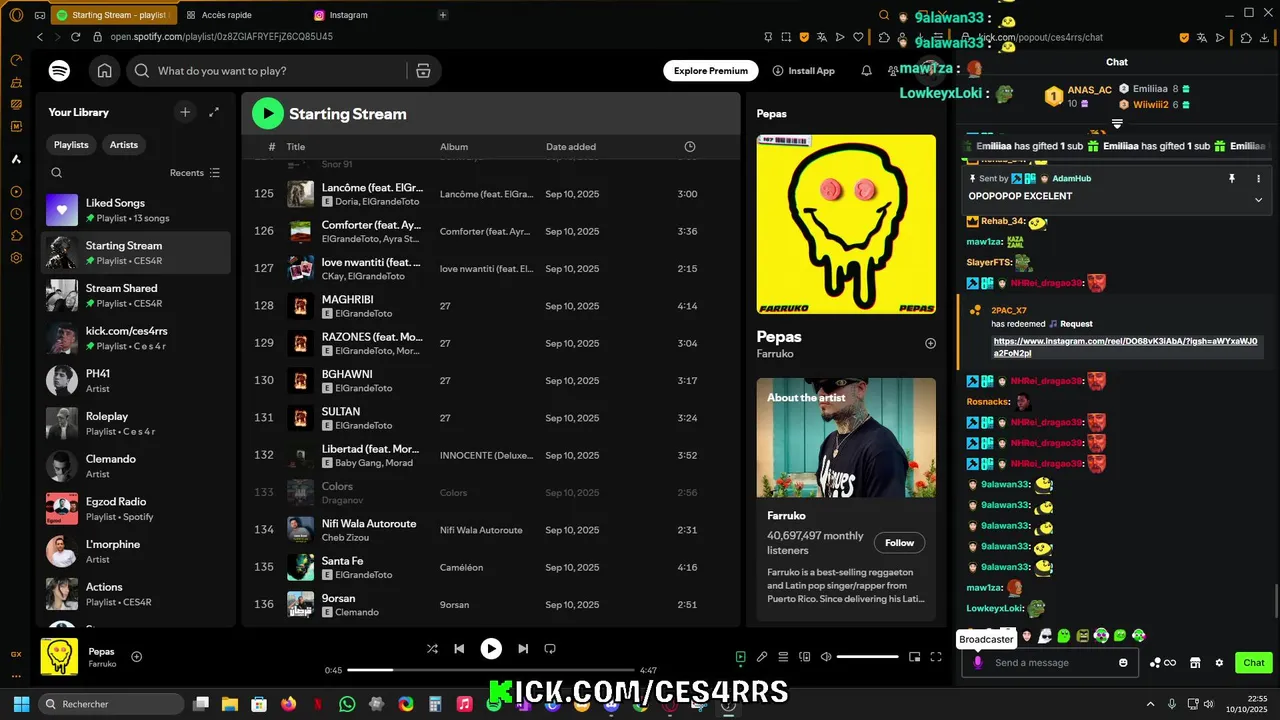Click the green Chat send button
This screenshot has height=720, width=1280.
coord(1254,662)
